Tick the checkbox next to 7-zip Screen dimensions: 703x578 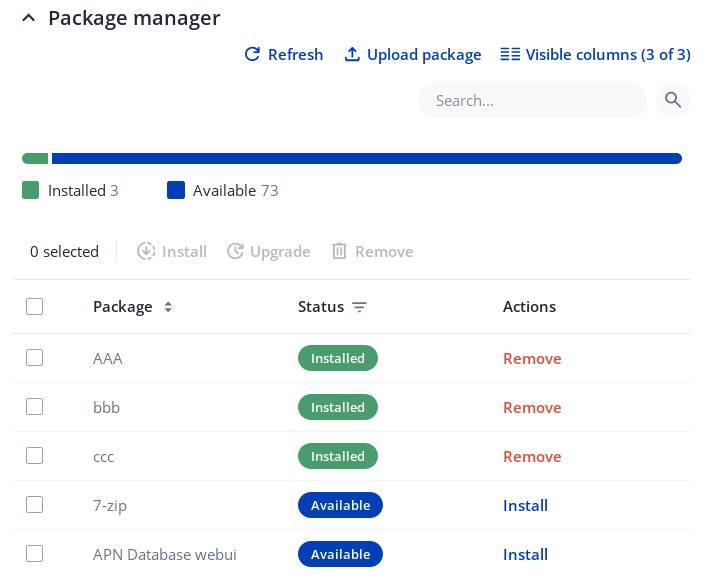[x=35, y=505]
